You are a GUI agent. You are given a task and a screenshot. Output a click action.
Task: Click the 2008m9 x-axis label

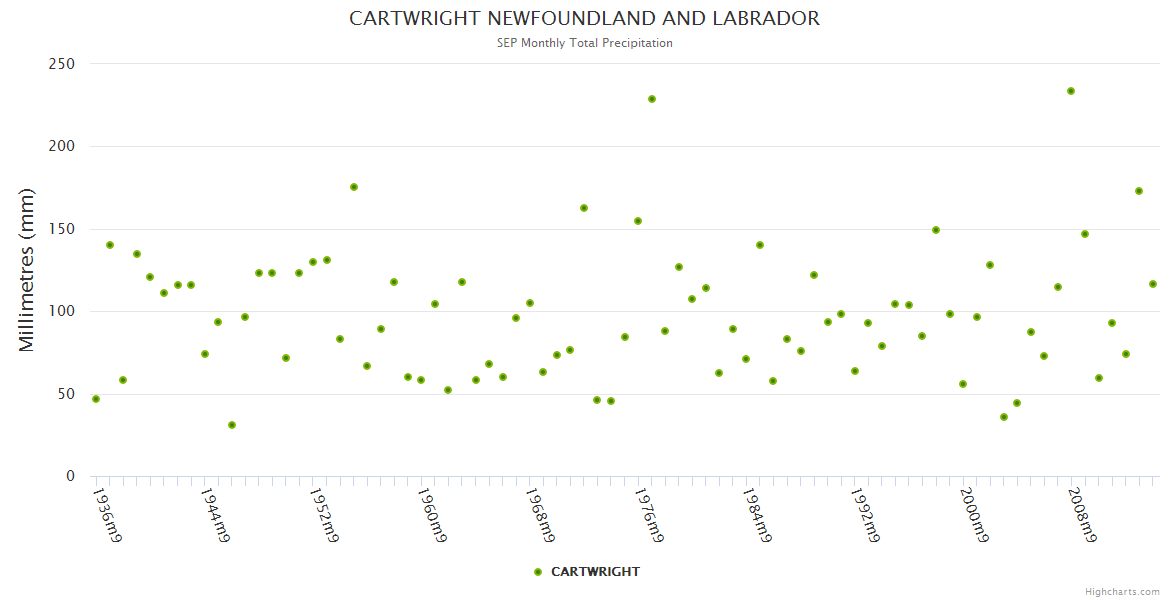pos(1083,514)
